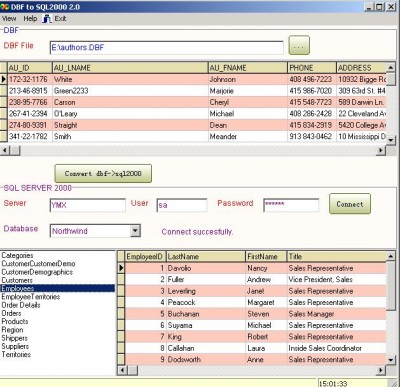Click the Northwind database combo box
Image resolution: width=400 pixels, height=387 pixels.
tap(95, 231)
